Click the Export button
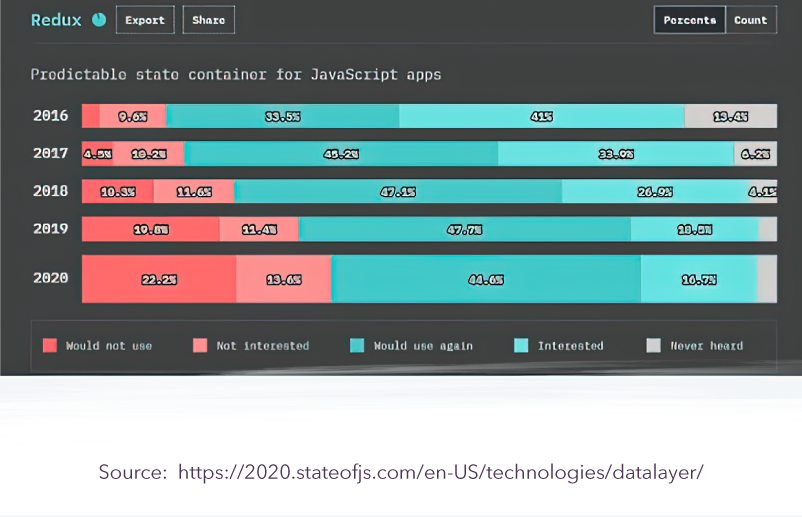Image resolution: width=802 pixels, height=517 pixels. (145, 20)
